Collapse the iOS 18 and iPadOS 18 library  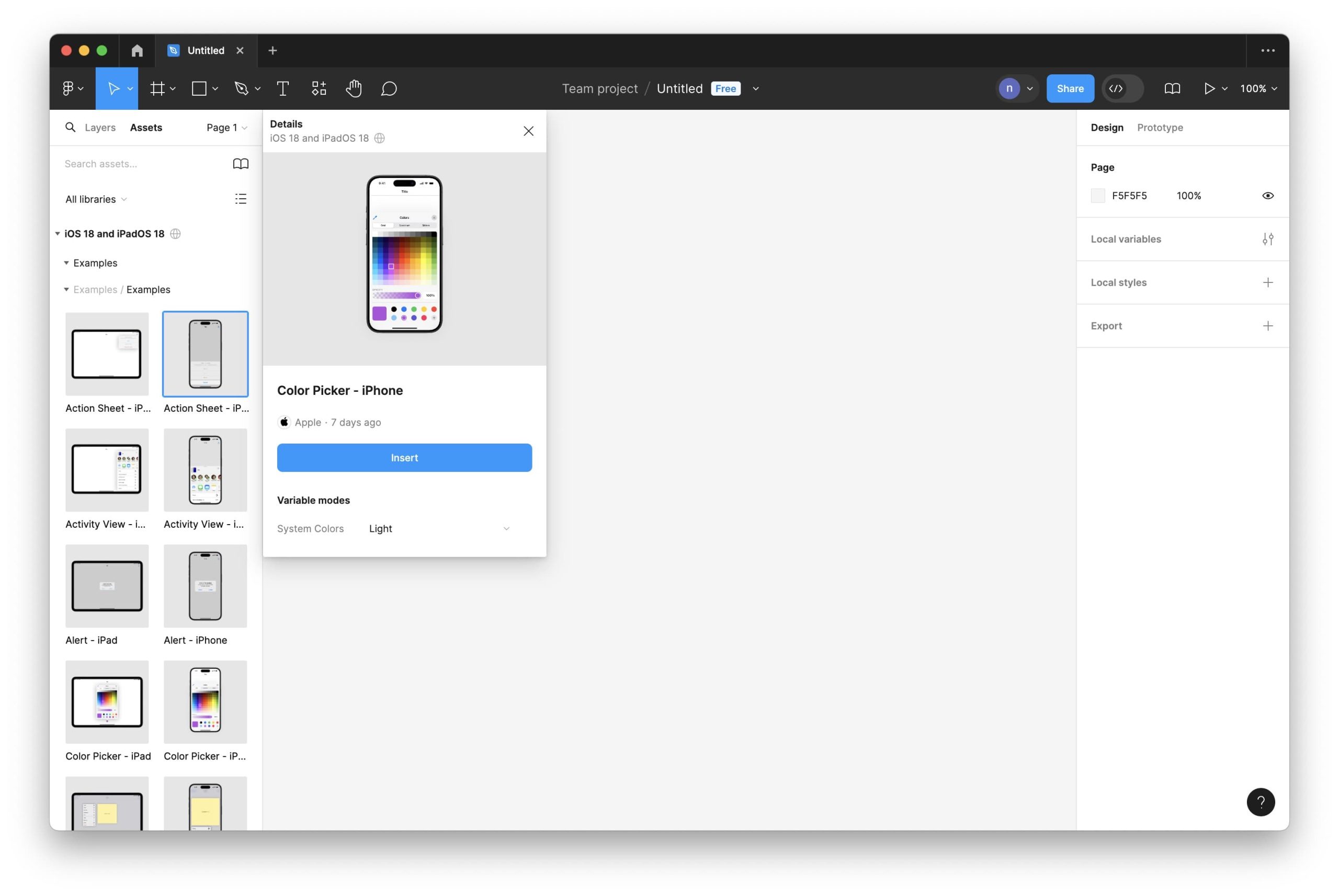(x=58, y=234)
